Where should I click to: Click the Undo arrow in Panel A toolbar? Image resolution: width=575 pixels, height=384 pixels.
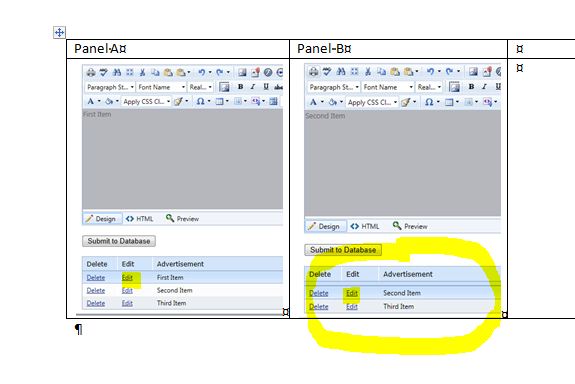click(202, 72)
